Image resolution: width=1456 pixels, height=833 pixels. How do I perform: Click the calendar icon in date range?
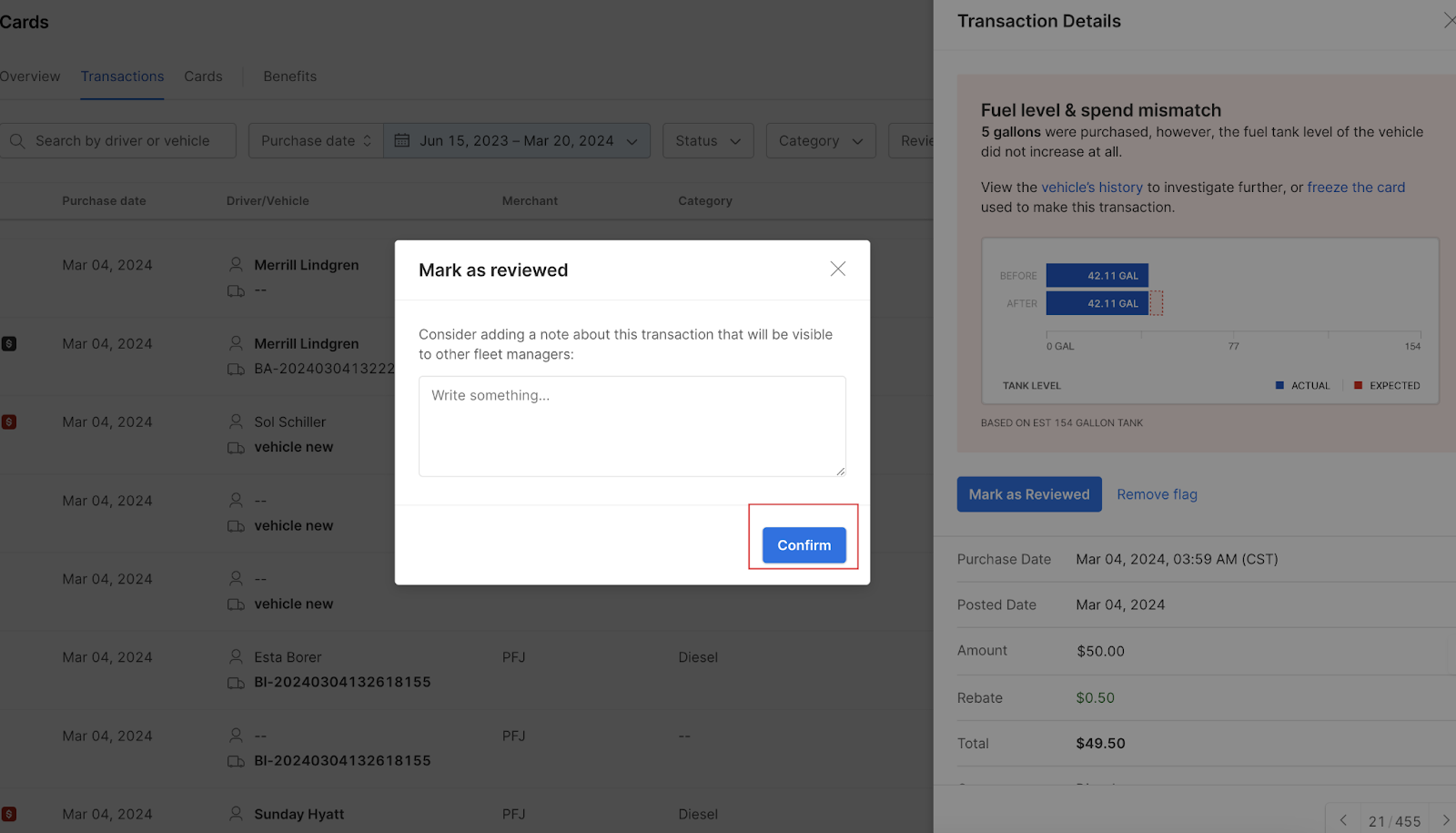click(x=402, y=141)
